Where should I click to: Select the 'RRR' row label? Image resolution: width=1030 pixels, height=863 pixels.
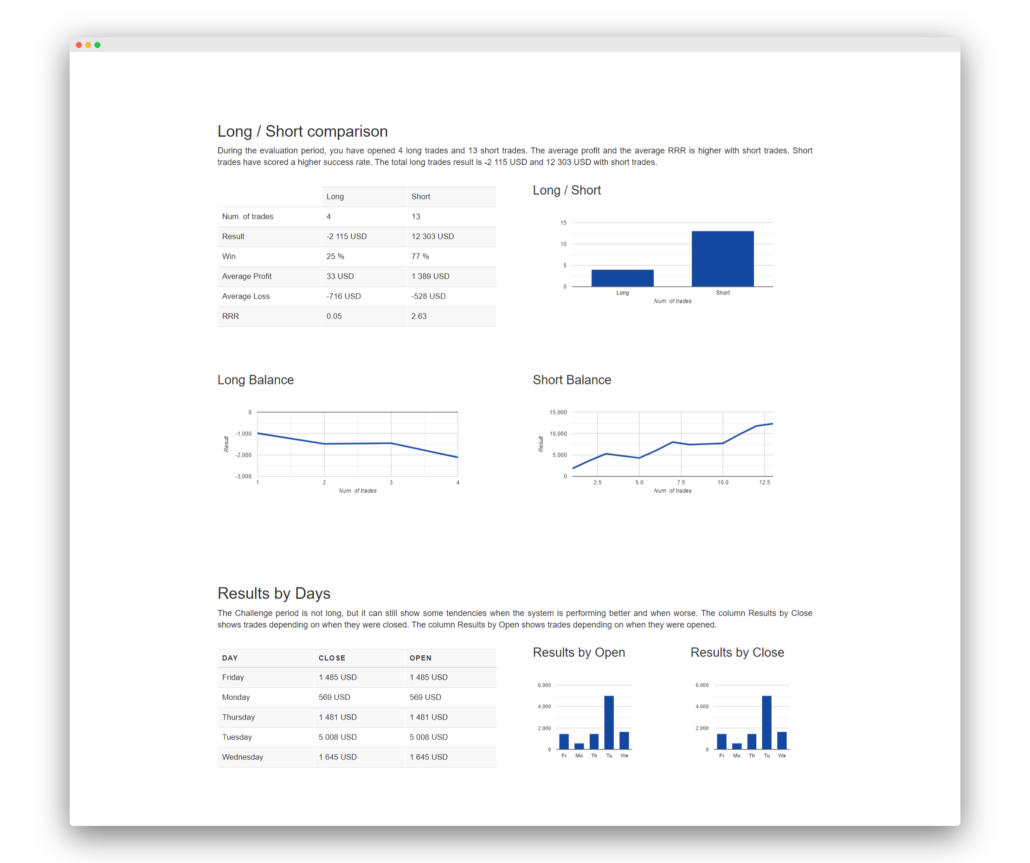coord(231,316)
